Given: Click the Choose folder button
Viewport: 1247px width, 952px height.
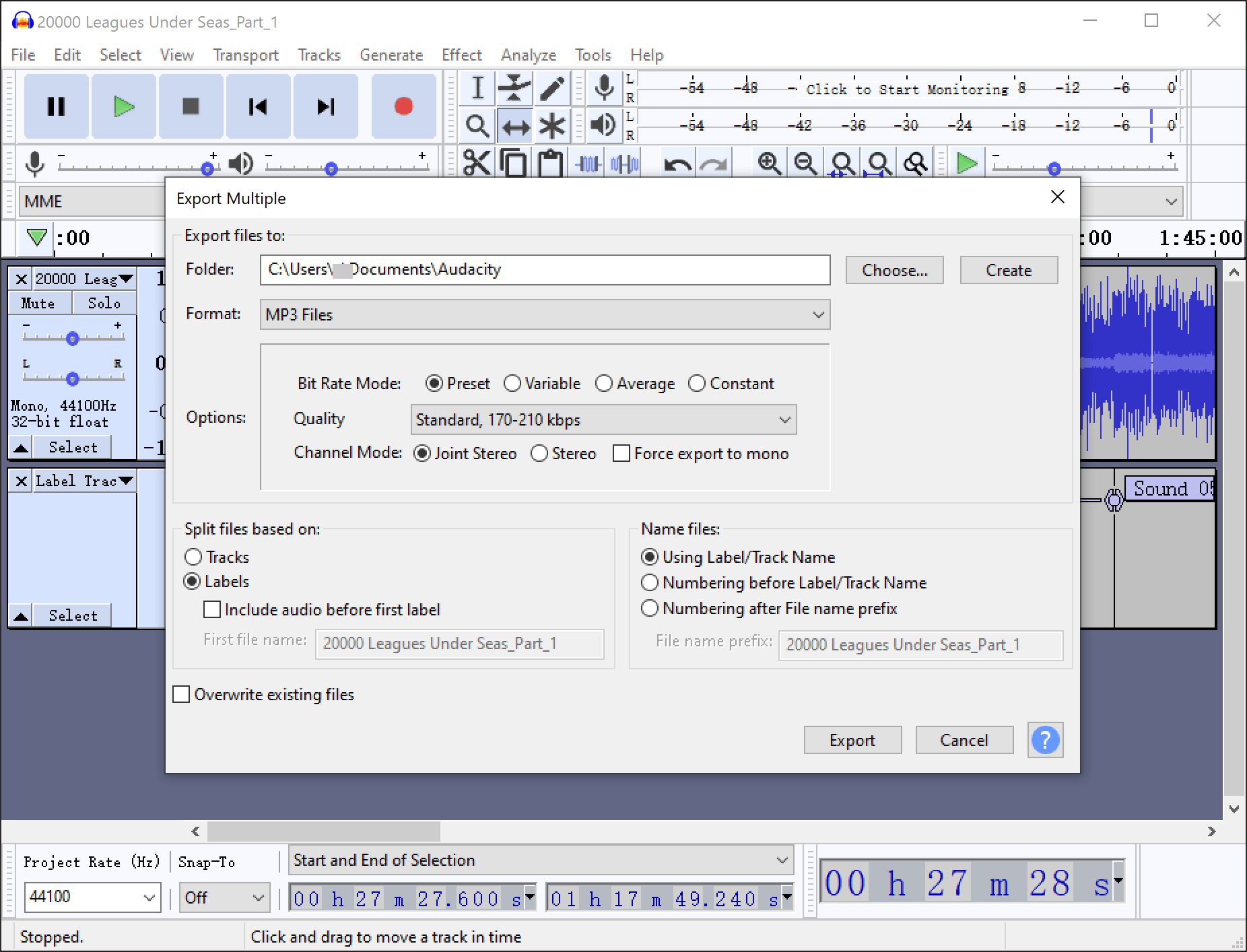Looking at the screenshot, I should 894,270.
